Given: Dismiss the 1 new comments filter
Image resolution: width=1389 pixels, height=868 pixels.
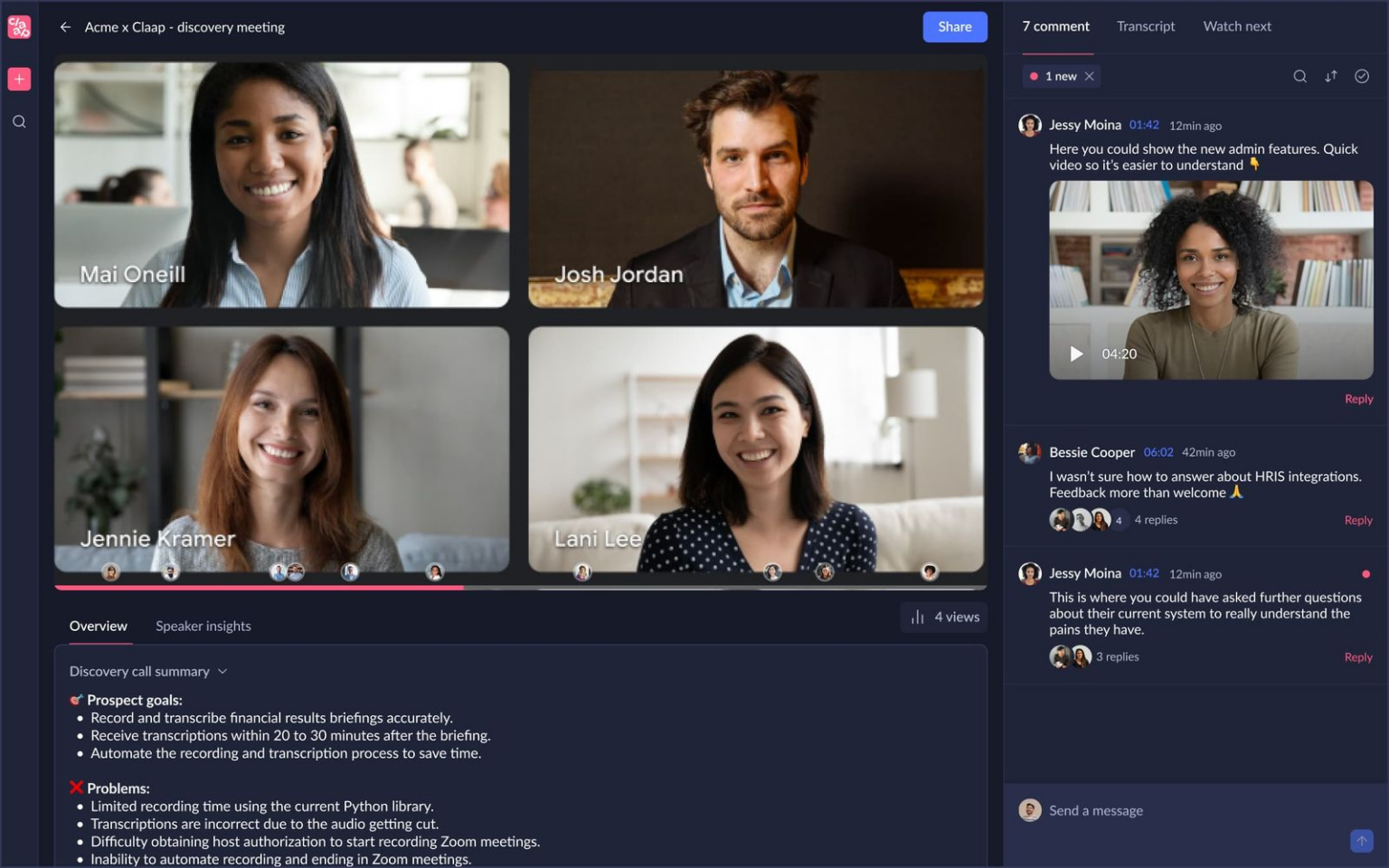Looking at the screenshot, I should pos(1090,76).
